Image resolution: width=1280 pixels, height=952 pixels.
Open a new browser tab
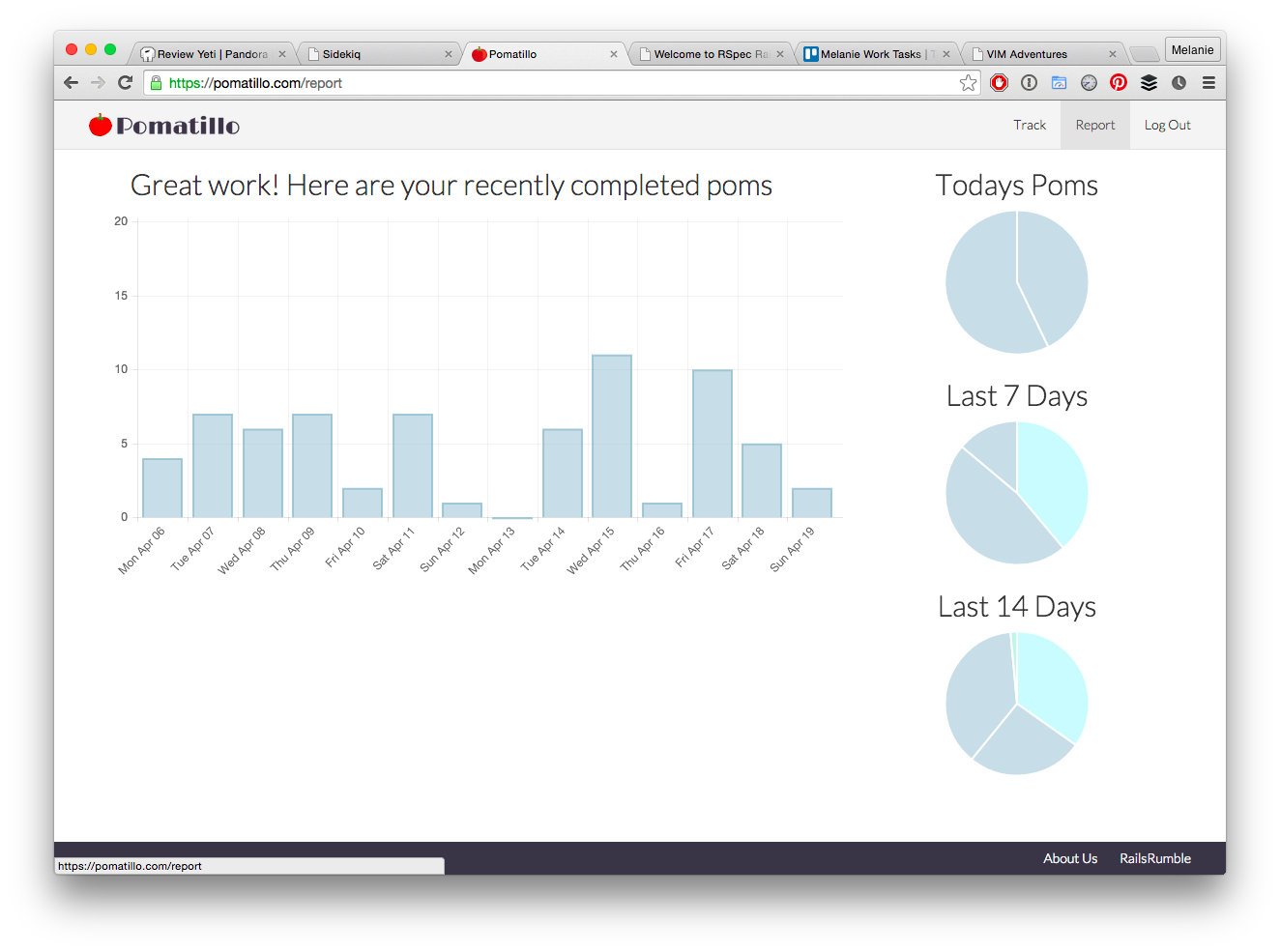[1145, 54]
